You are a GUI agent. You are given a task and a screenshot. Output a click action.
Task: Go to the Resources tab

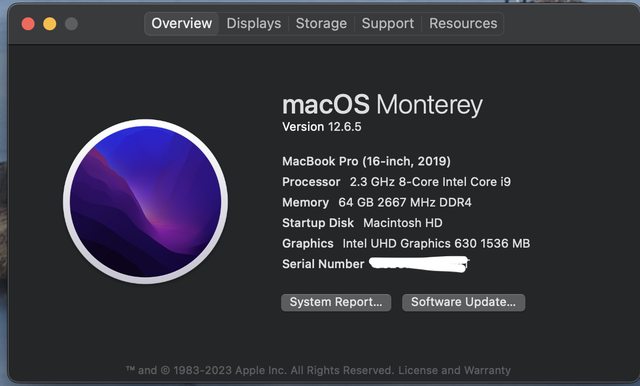[463, 23]
